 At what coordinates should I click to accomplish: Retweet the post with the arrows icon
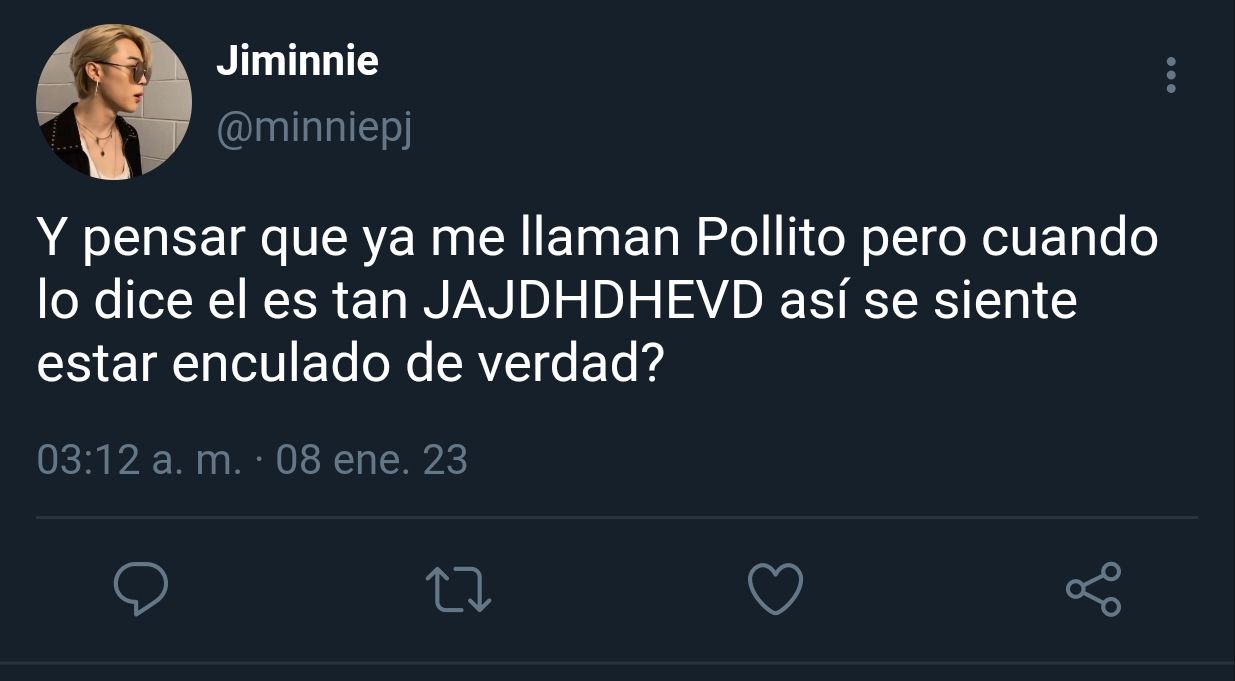(458, 589)
